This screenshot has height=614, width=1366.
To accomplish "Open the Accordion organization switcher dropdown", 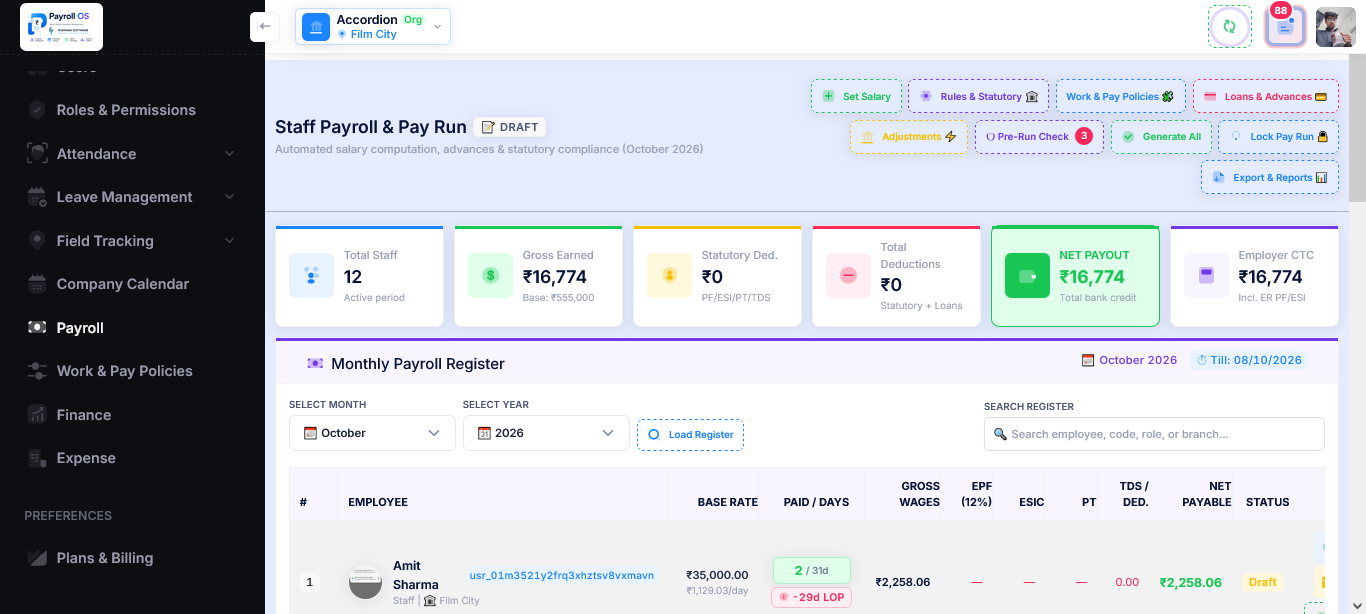I will tap(373, 27).
